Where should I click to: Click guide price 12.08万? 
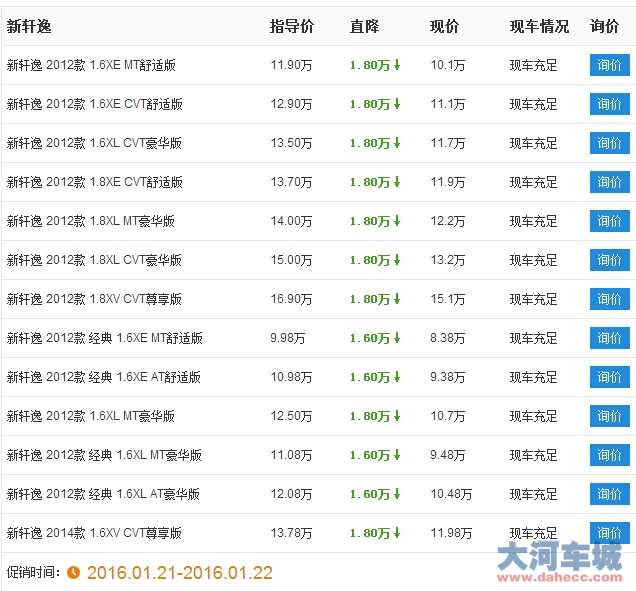tap(291, 494)
